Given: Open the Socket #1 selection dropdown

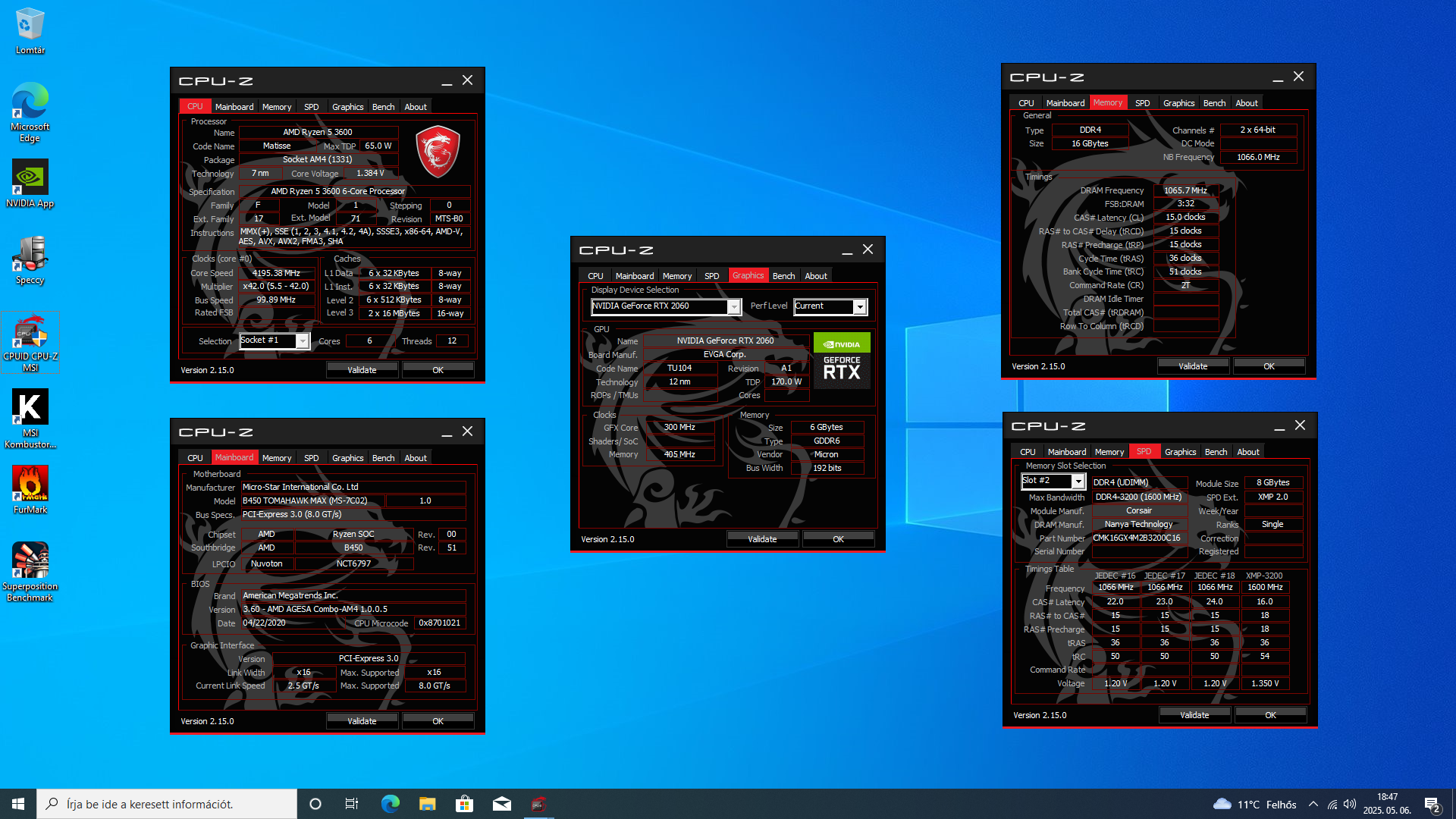Looking at the screenshot, I should pyautogui.click(x=275, y=340).
